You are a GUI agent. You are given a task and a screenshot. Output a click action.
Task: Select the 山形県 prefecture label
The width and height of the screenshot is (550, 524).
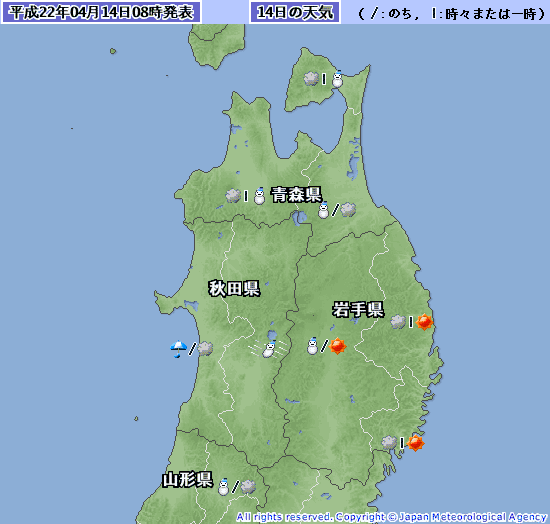coord(187,479)
